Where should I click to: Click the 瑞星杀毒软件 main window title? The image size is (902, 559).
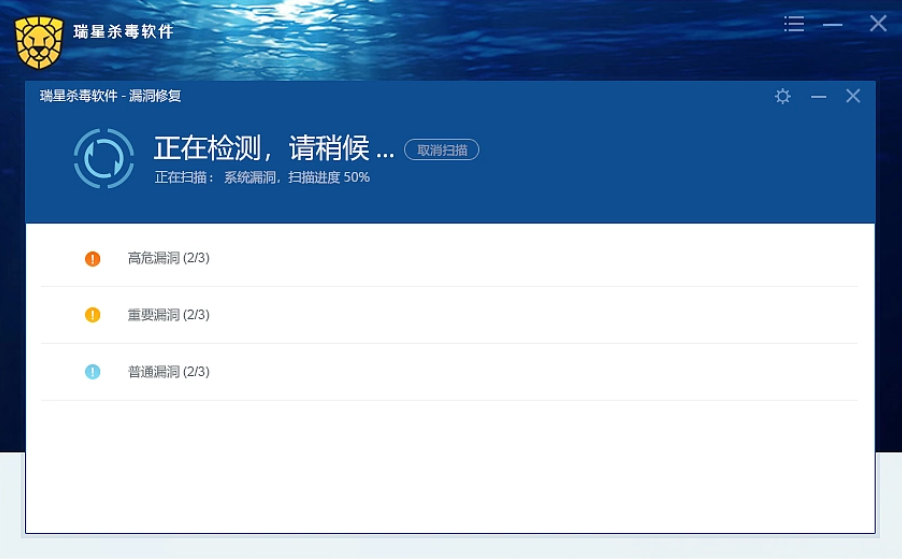123,31
